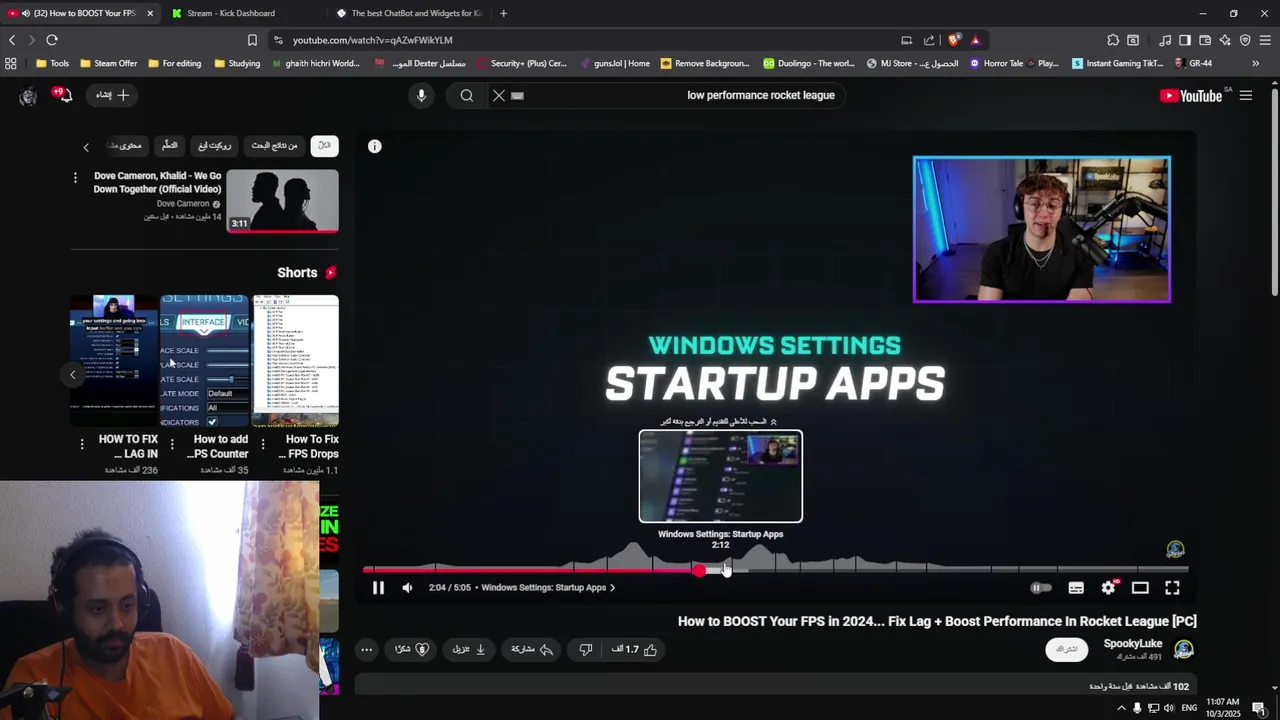Mute the video with the speaker icon
1280x720 pixels.
407,588
